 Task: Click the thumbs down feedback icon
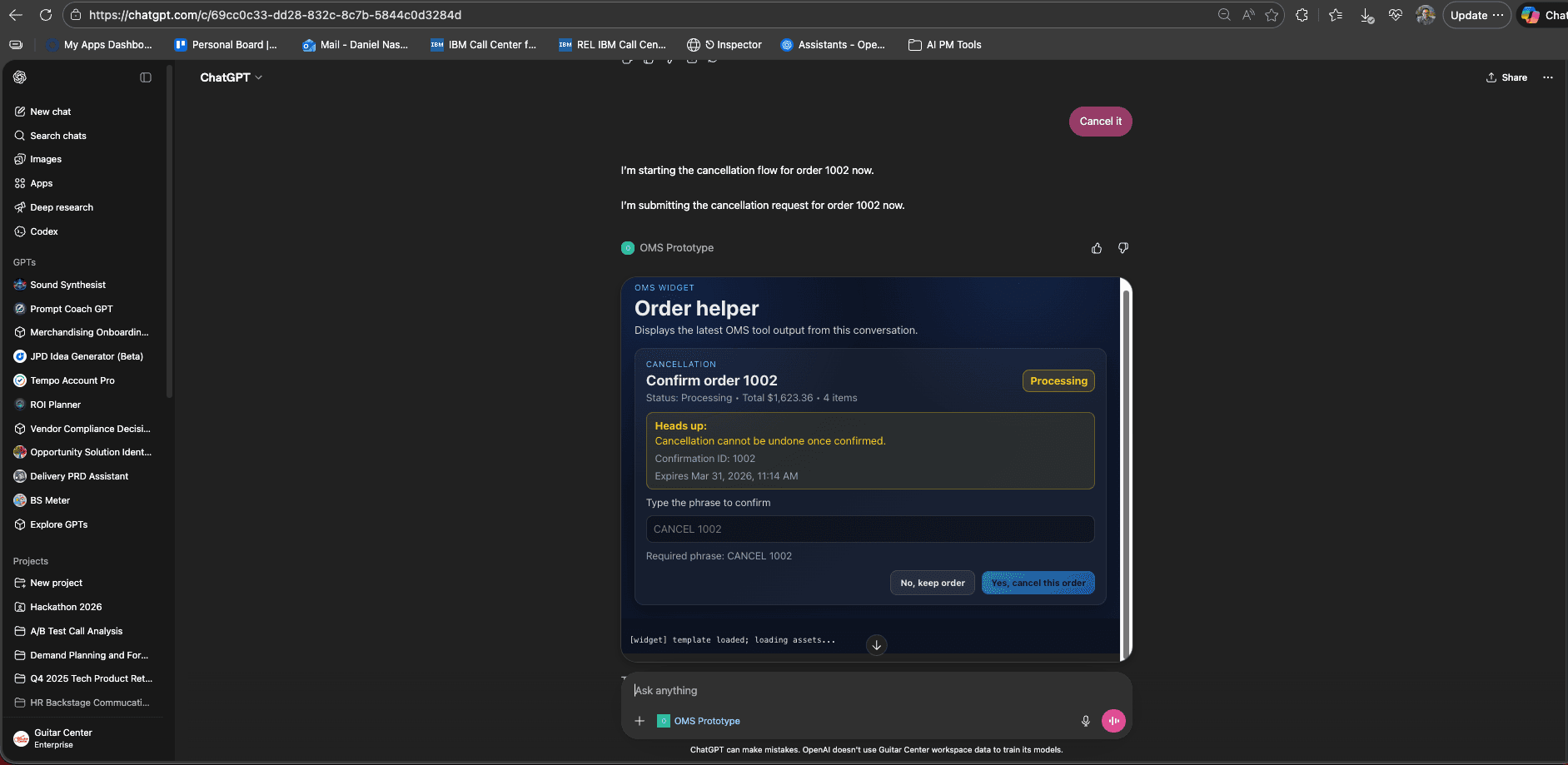pyautogui.click(x=1123, y=248)
